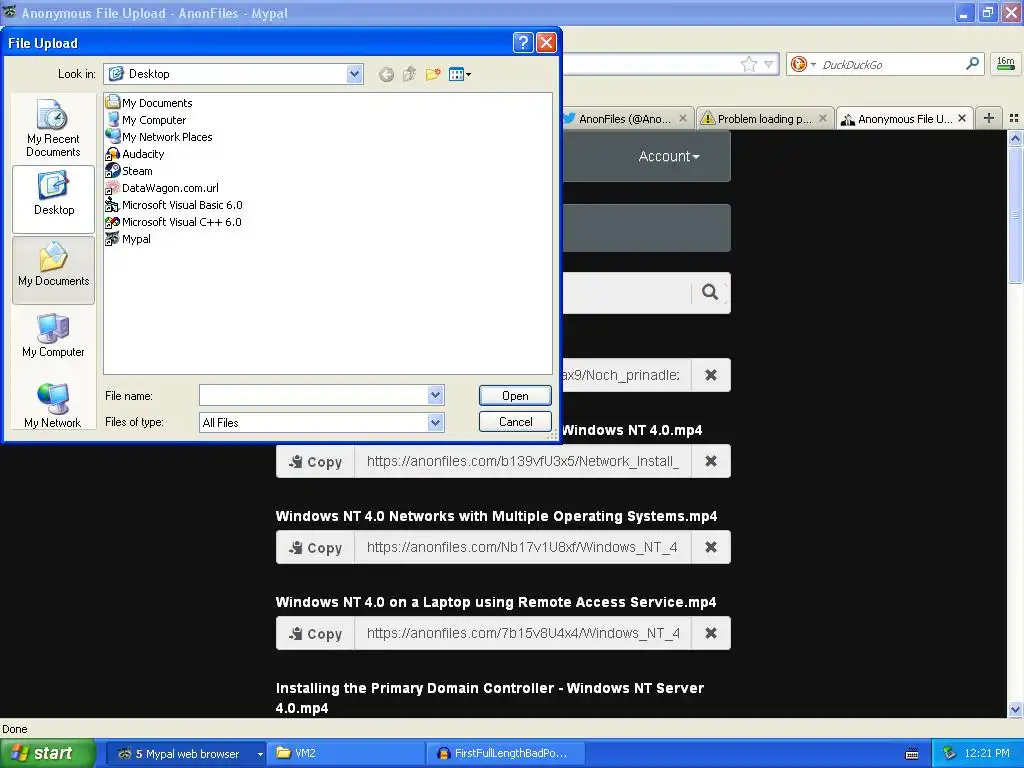Close the Problem loading page tab
Image resolution: width=1024 pixels, height=768 pixels.
pyautogui.click(x=823, y=118)
